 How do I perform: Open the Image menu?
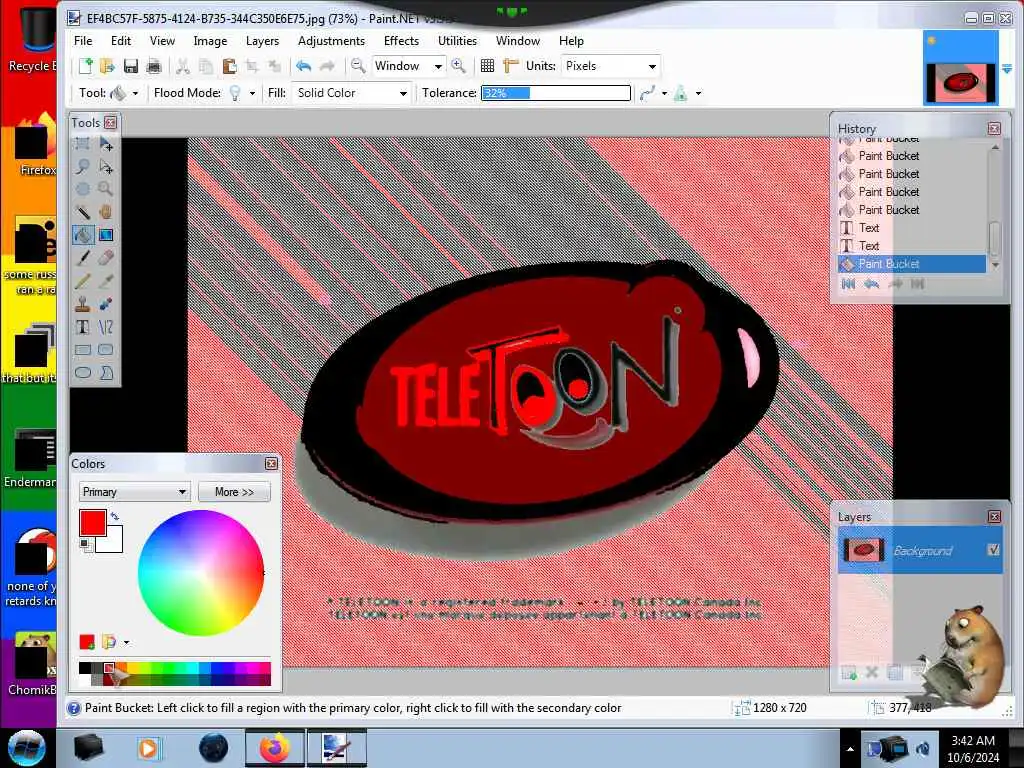210,40
